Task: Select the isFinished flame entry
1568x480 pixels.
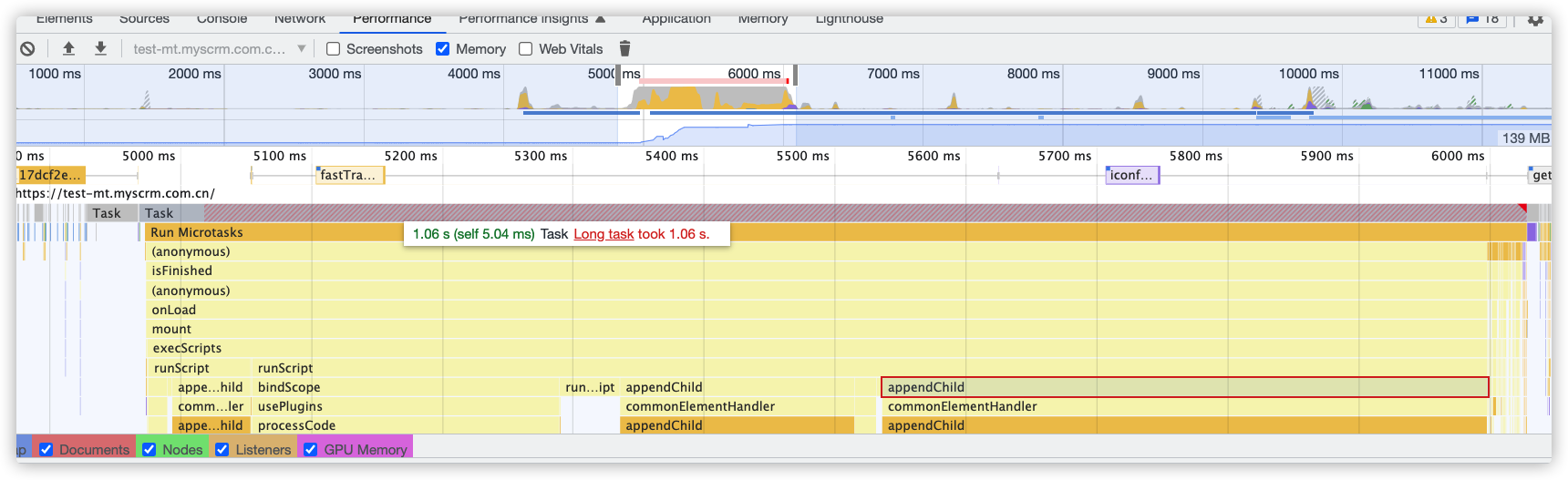Action: pos(818,271)
